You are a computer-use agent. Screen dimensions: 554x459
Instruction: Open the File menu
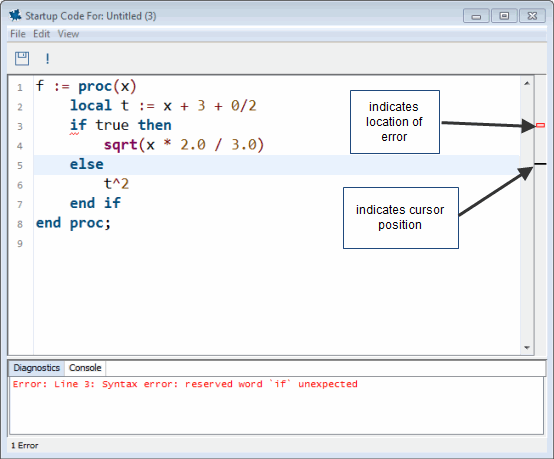click(18, 34)
